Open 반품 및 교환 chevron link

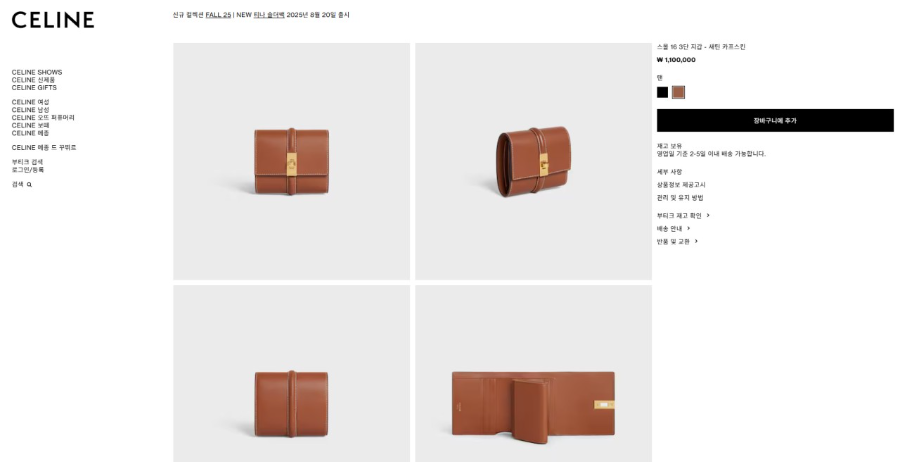point(677,242)
